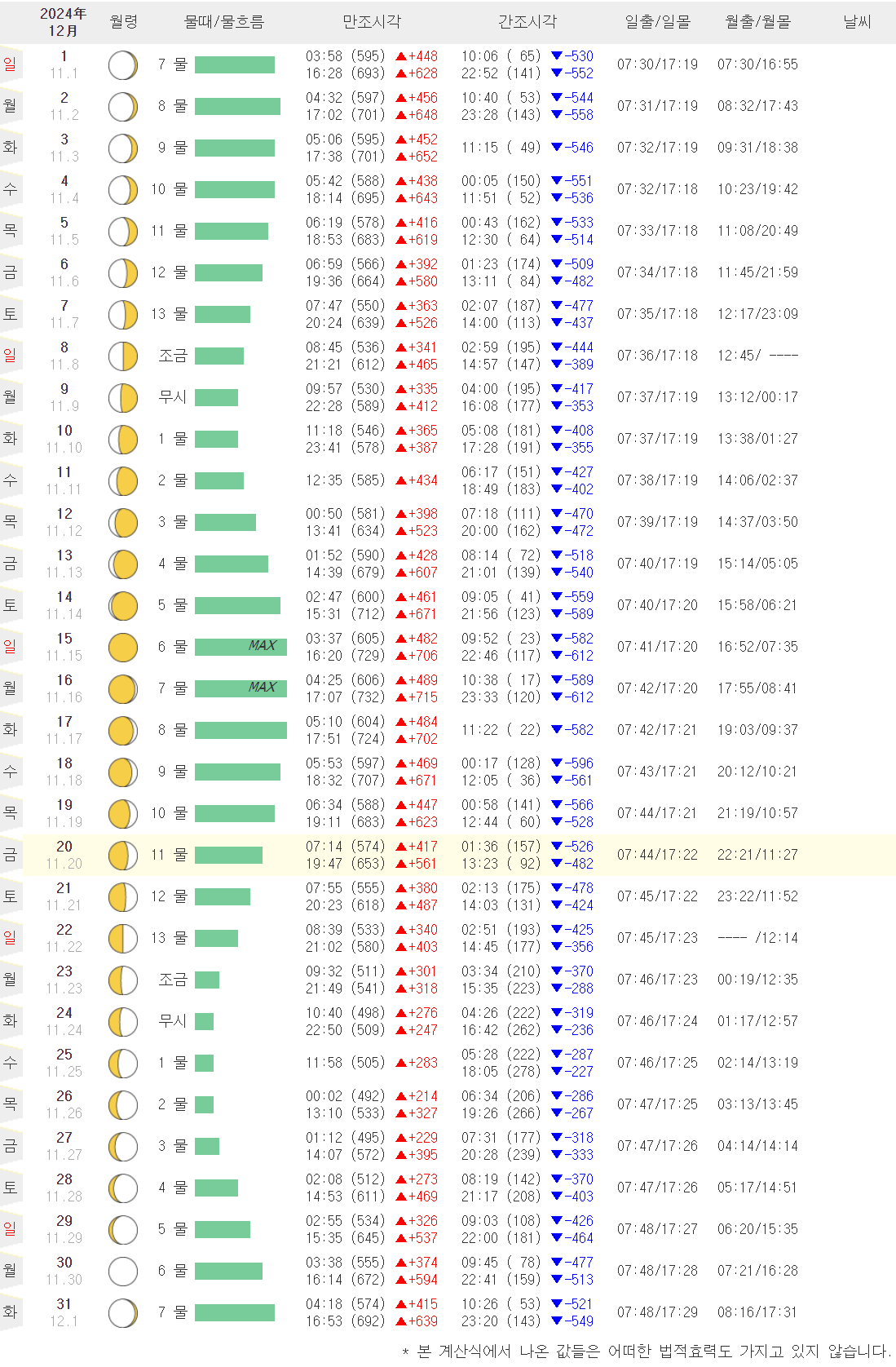Click the short tide flow bar for December 24
896x1367 pixels.
(204, 1021)
